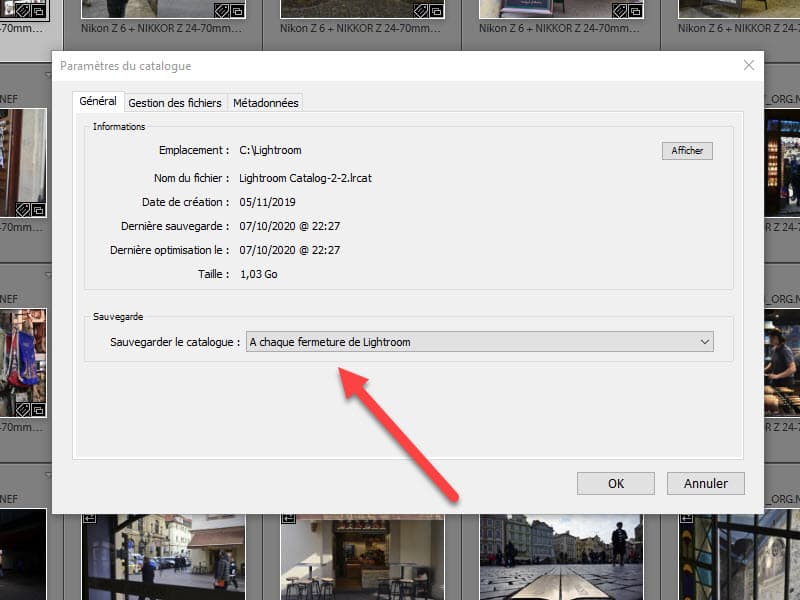Select the Général tab

98,101
